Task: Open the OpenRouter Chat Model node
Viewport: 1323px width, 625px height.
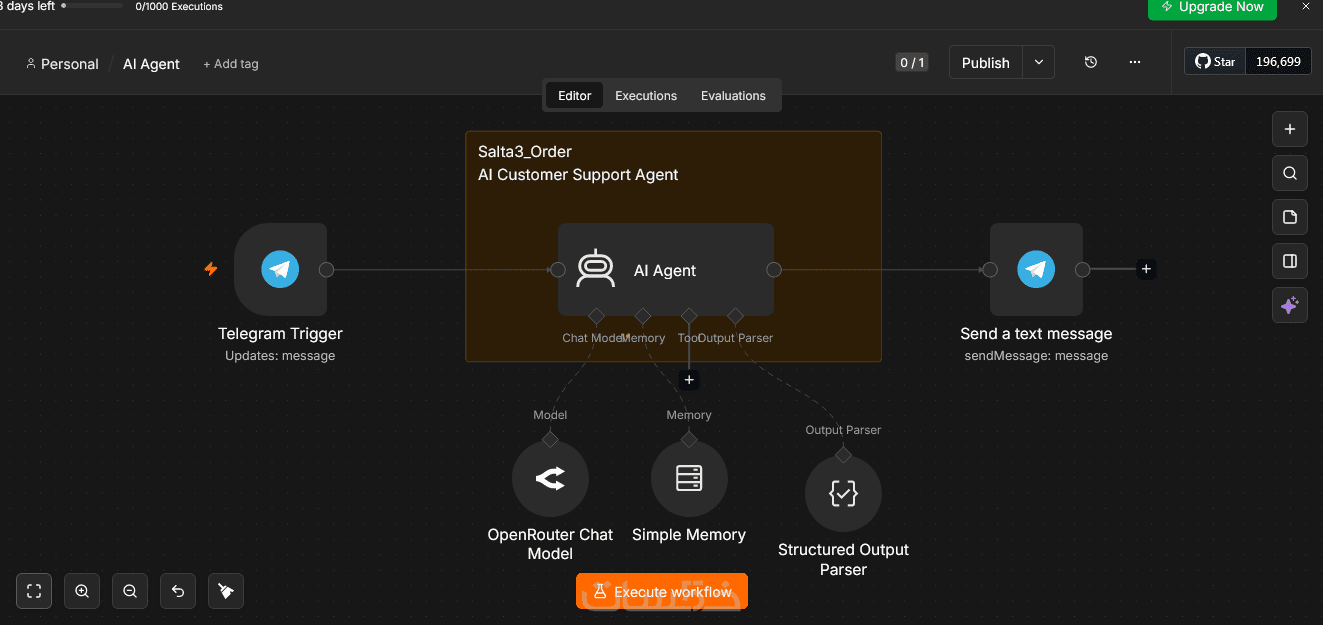Action: [x=550, y=479]
